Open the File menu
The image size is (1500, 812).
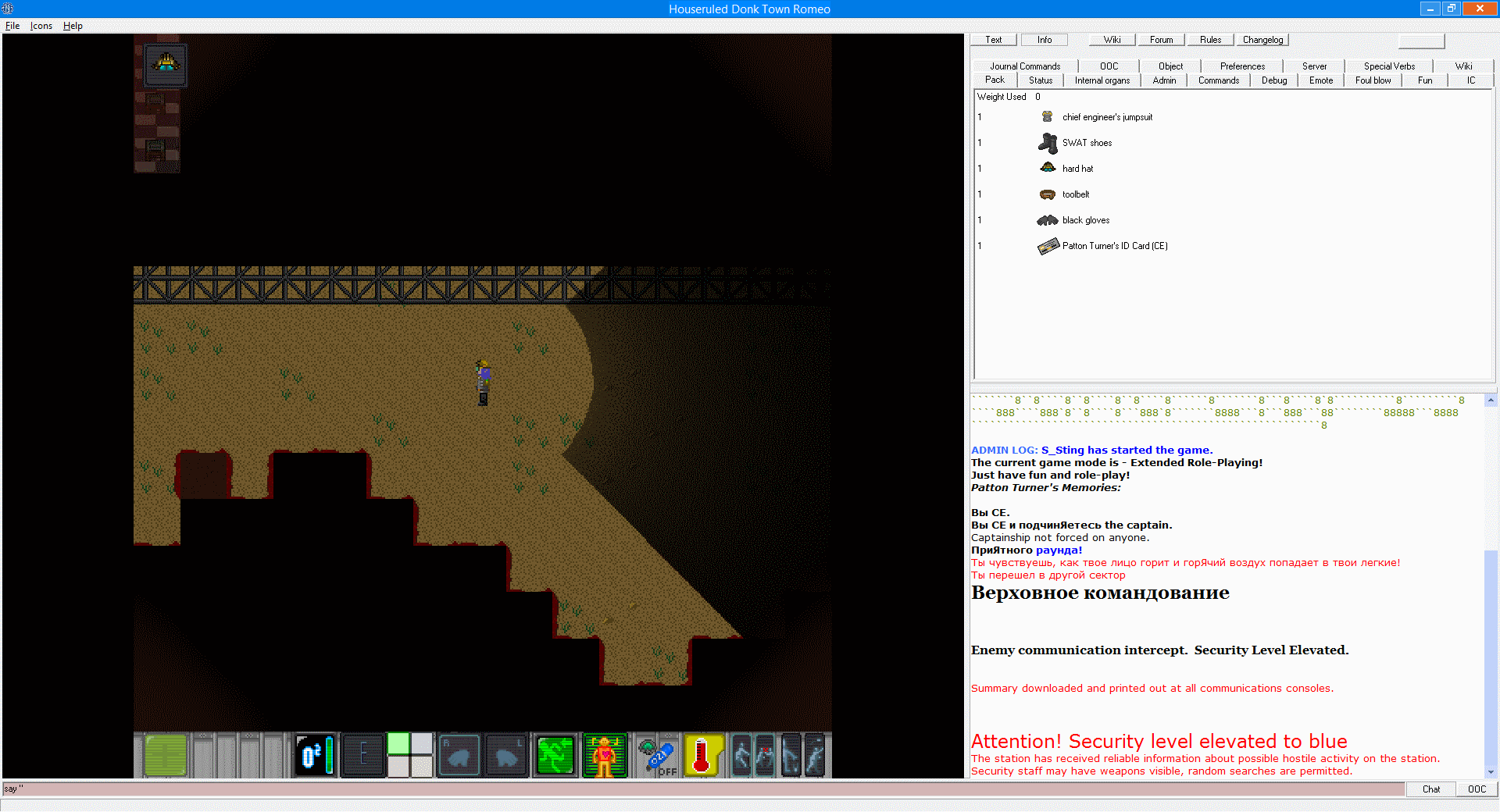click(x=12, y=26)
